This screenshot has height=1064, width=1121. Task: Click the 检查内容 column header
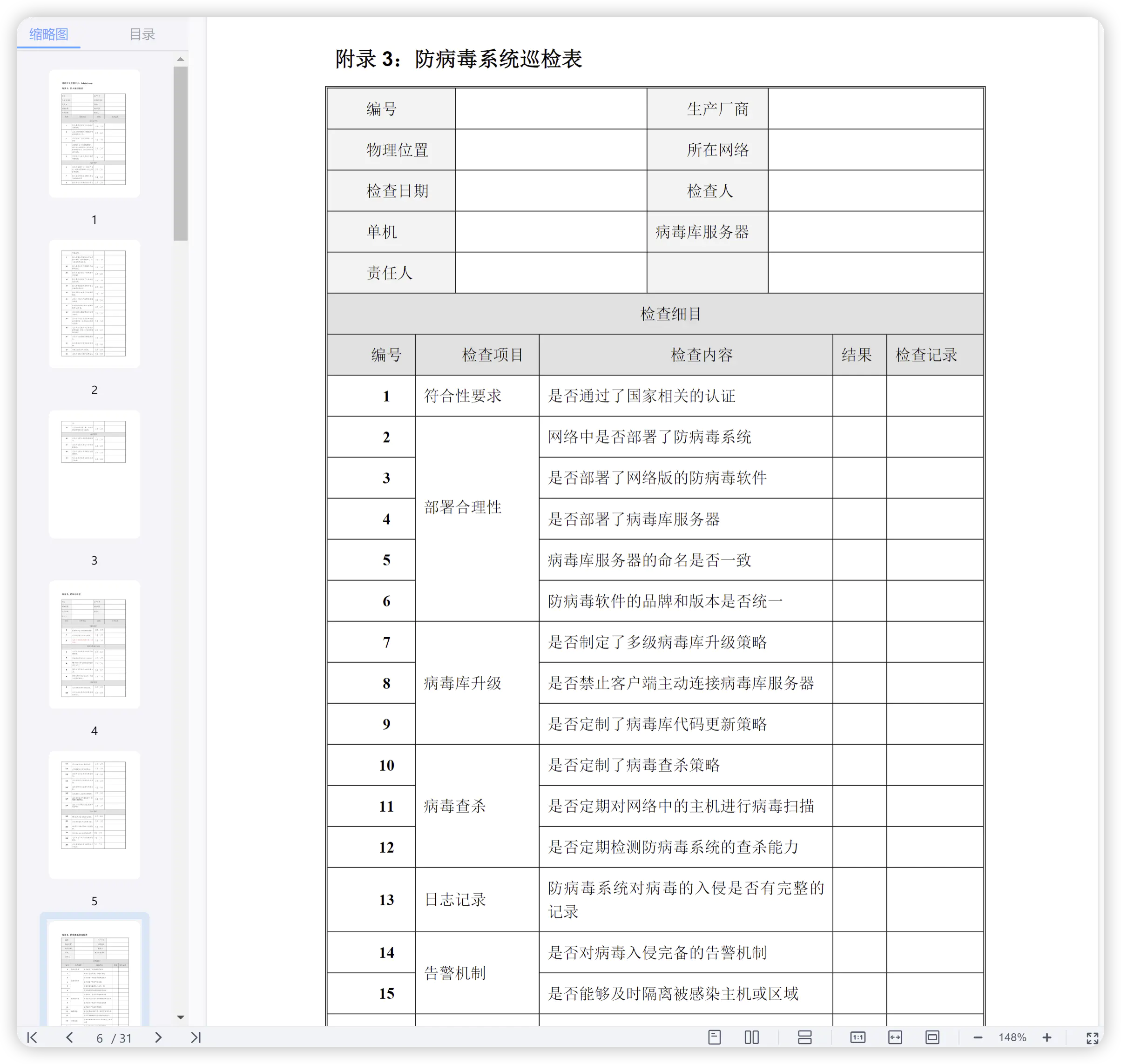686,355
